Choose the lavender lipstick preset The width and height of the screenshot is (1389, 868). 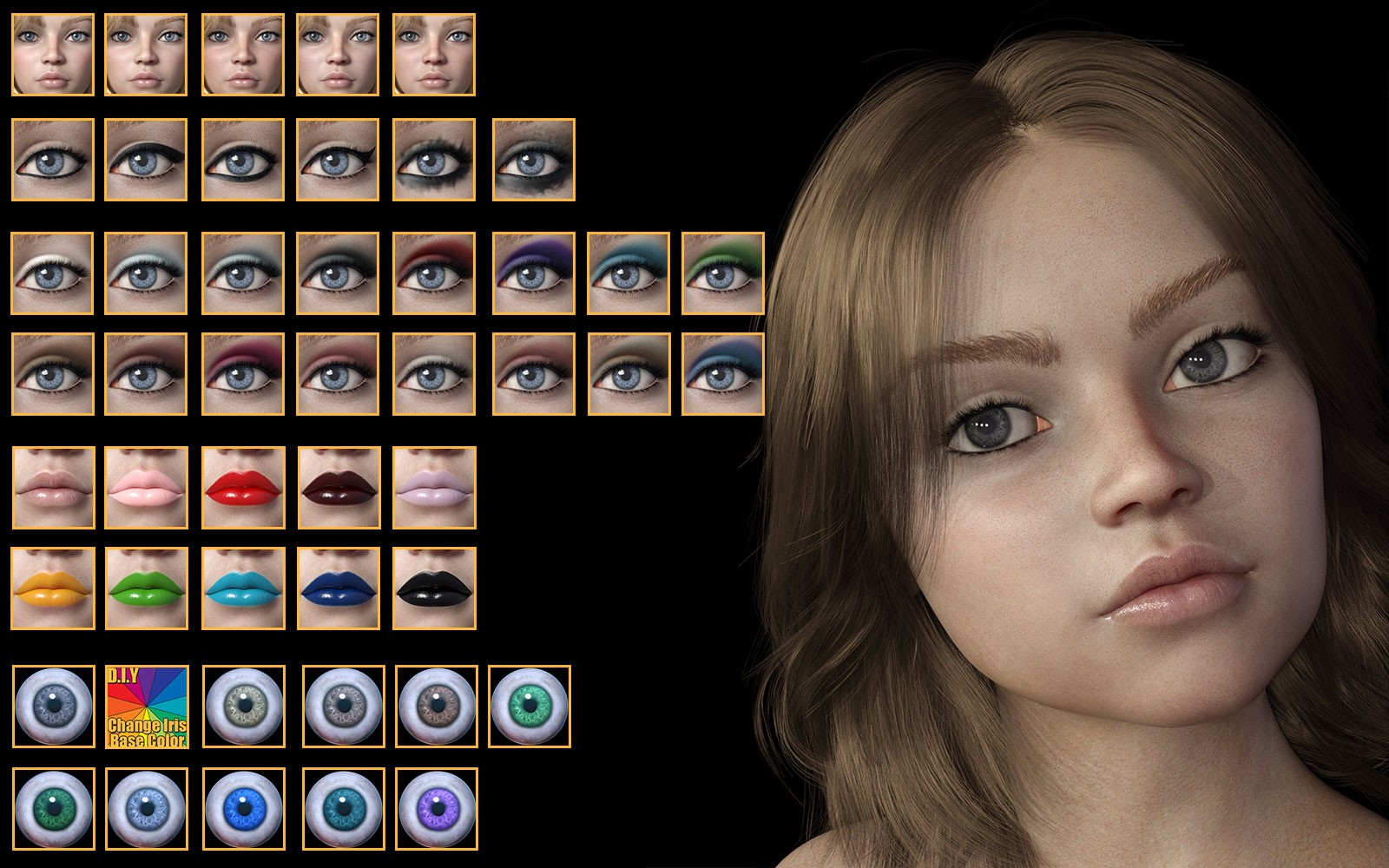(434, 488)
